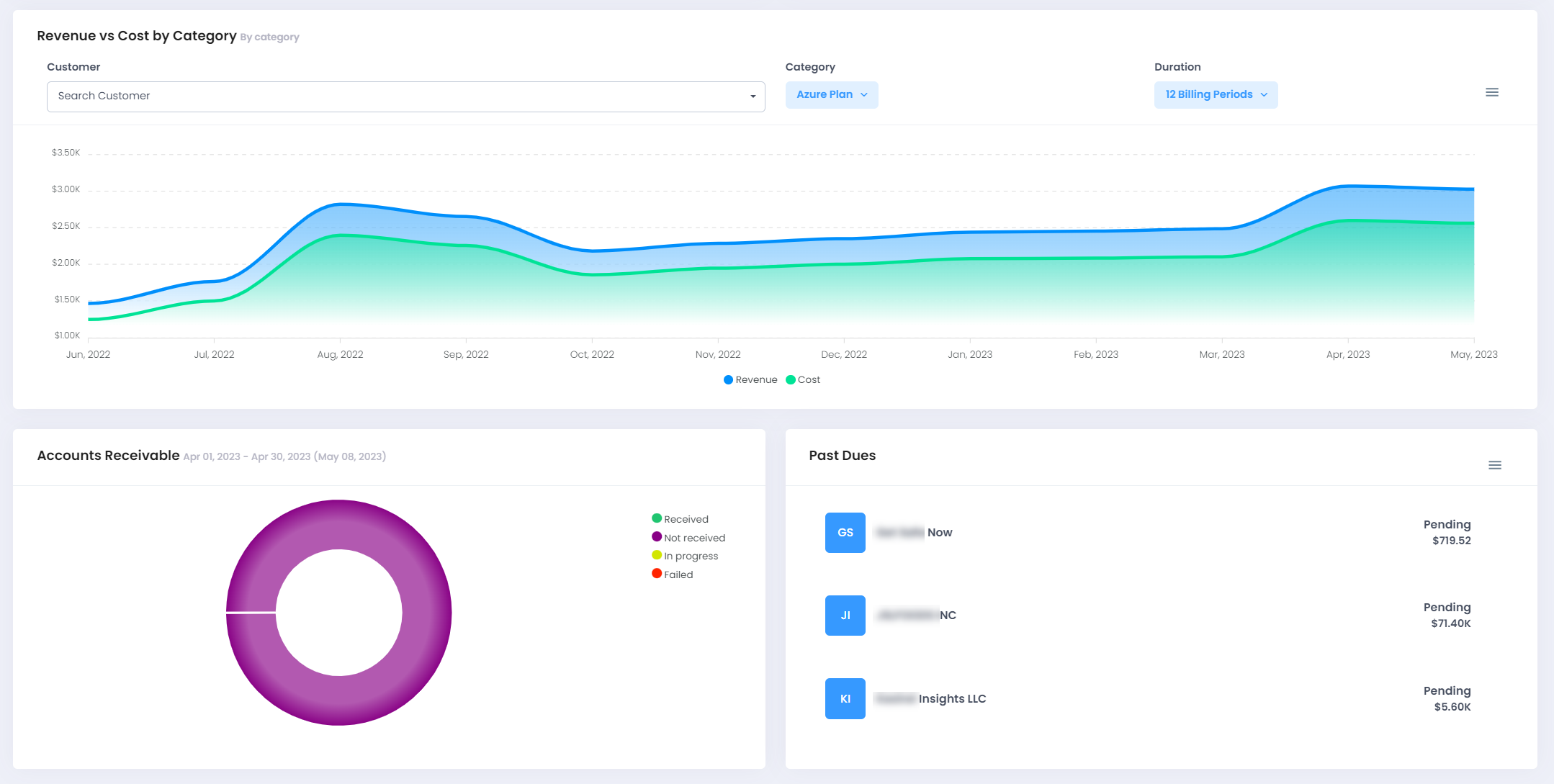Click the $719.52 pending amount
The image size is (1554, 784).
(1452, 541)
